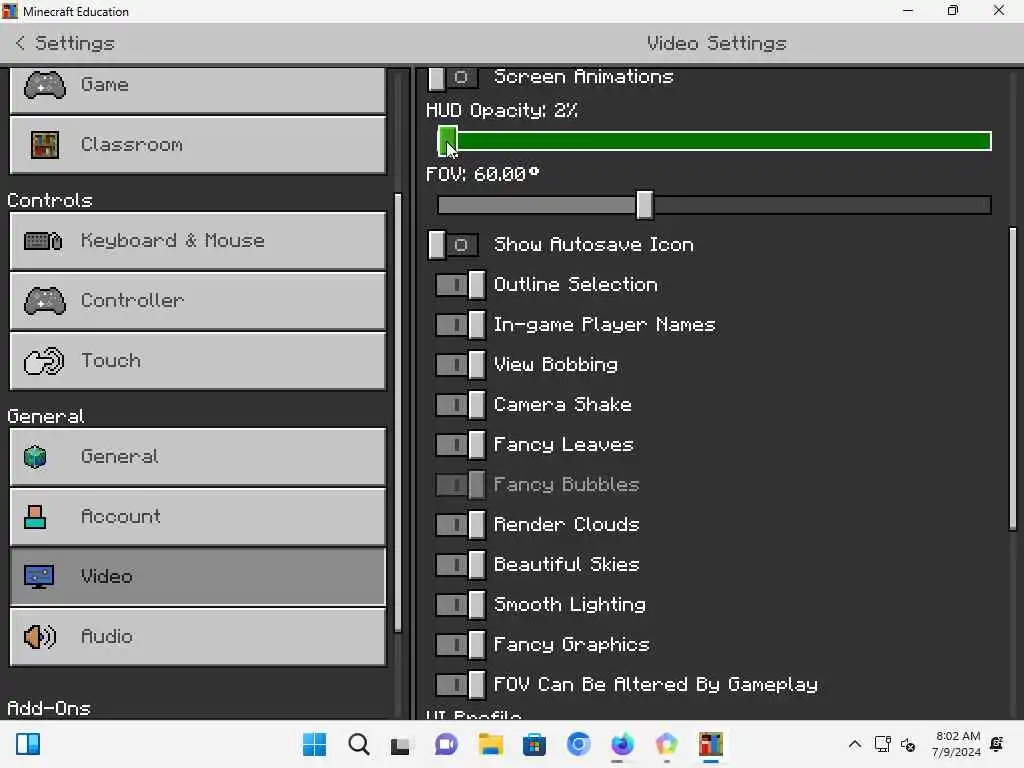The image size is (1024, 768).
Task: Click the video settings panel scrollbar
Action: pyautogui.click(x=1012, y=379)
